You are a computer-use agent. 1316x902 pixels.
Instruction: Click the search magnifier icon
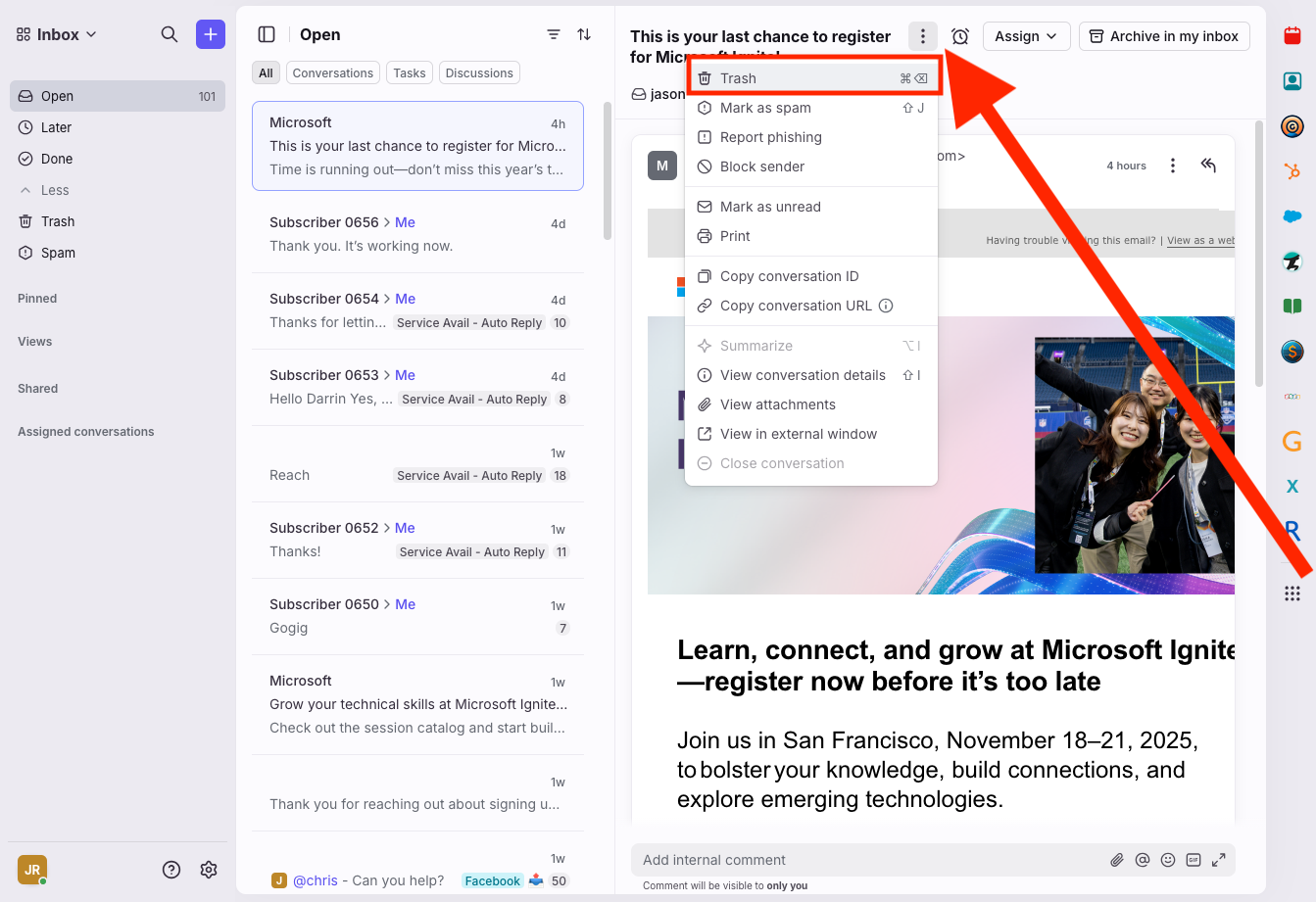click(170, 34)
